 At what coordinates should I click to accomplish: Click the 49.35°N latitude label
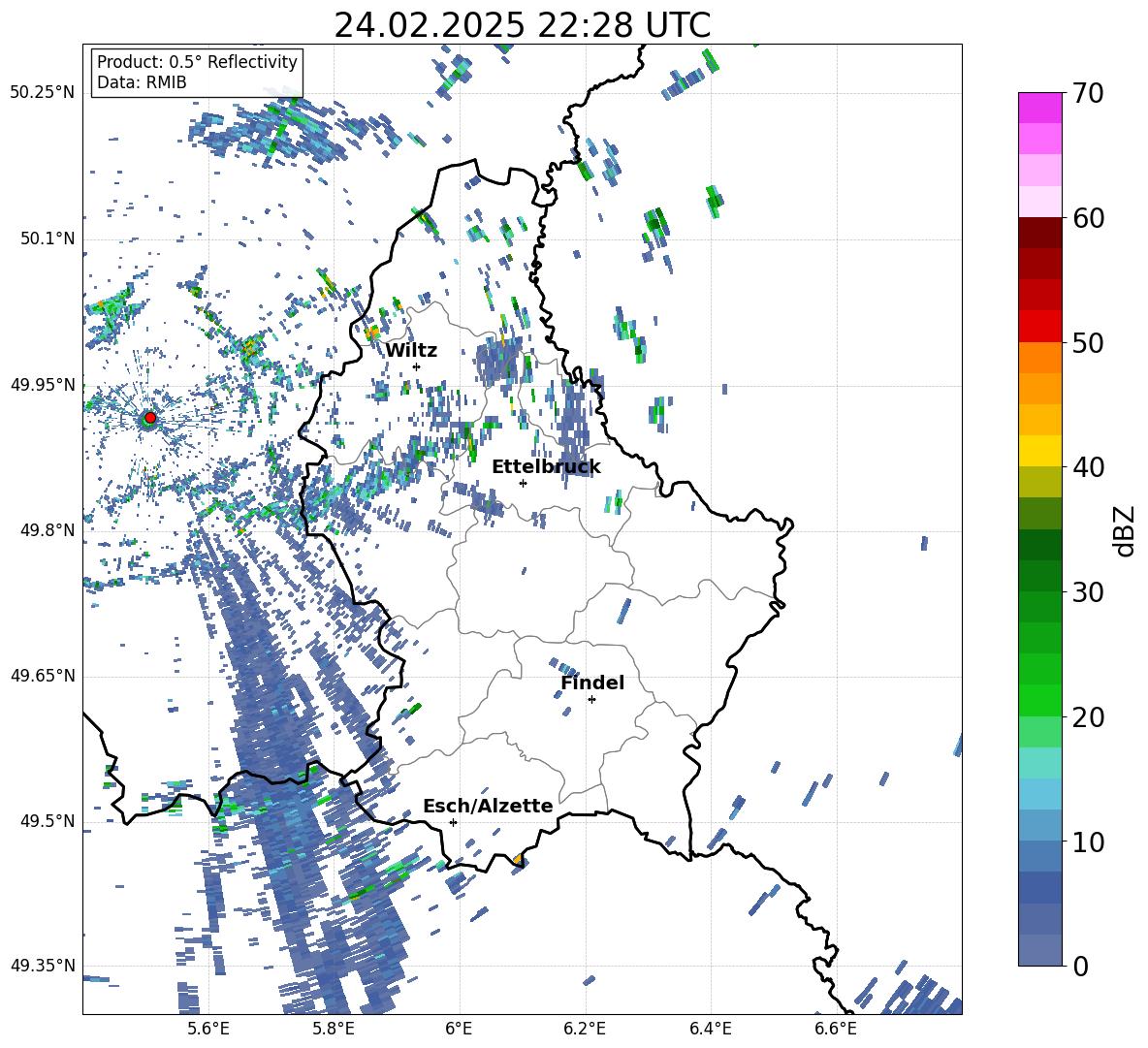pos(43,966)
